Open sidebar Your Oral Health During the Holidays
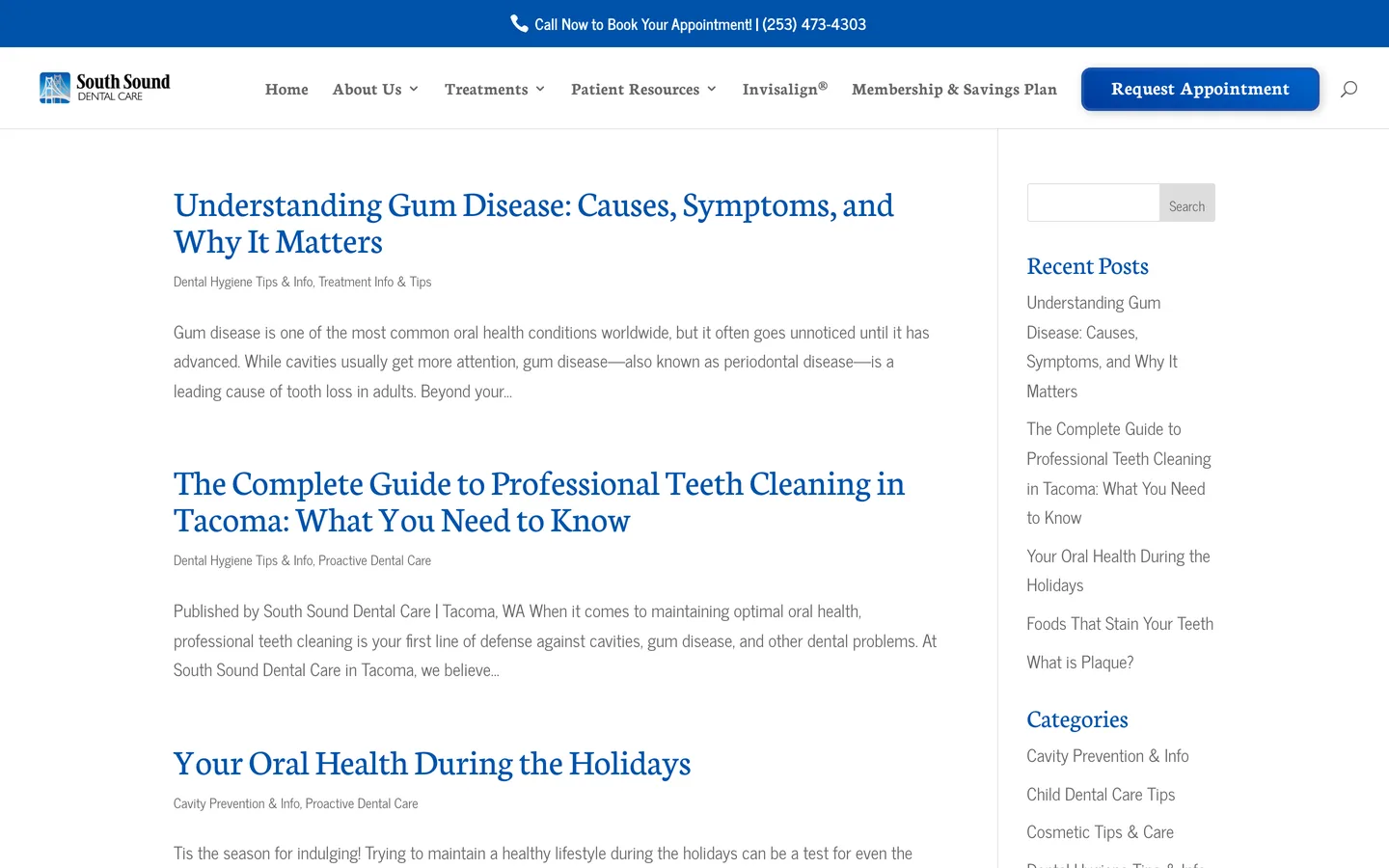Viewport: 1389px width, 868px height. click(1118, 571)
